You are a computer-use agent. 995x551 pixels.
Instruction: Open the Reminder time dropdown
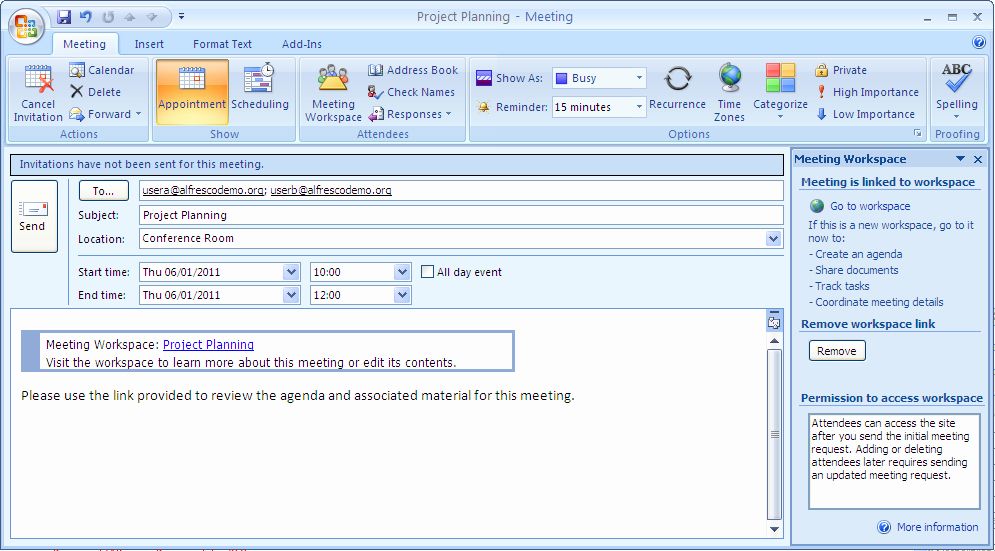click(x=639, y=107)
